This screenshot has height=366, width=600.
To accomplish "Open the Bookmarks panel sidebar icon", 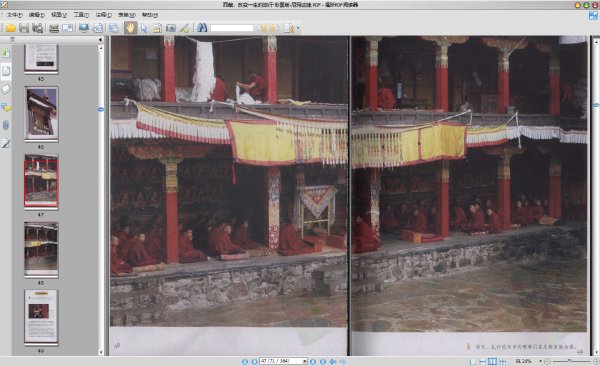I will (x=6, y=52).
